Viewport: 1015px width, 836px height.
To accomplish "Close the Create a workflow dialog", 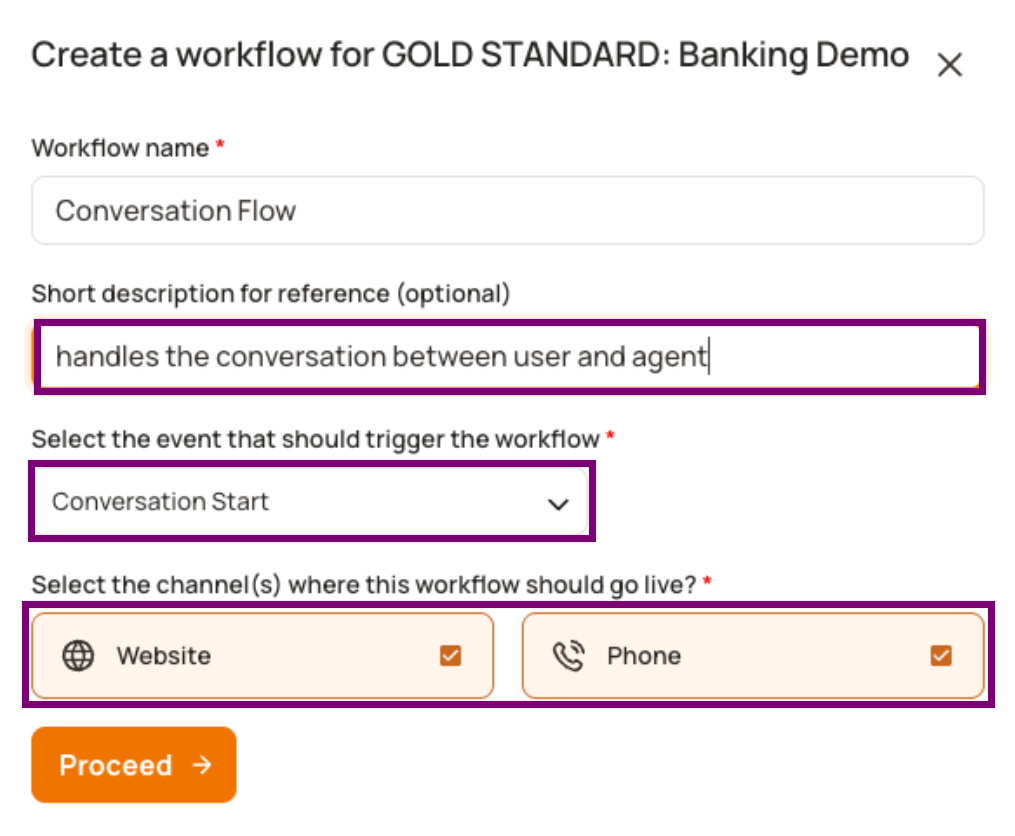I will coord(950,65).
